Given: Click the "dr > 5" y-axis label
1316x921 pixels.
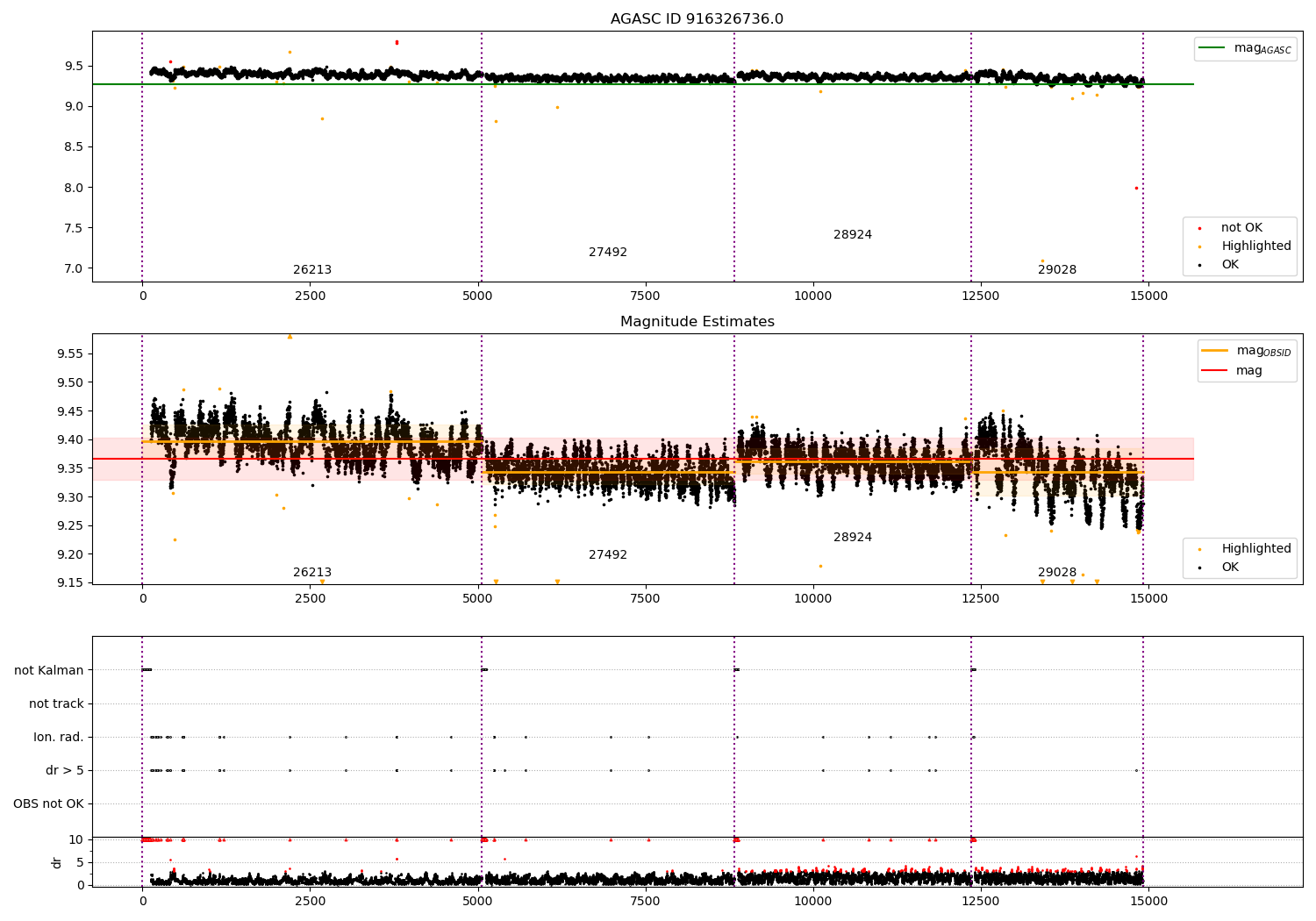Looking at the screenshot, I should point(65,770).
